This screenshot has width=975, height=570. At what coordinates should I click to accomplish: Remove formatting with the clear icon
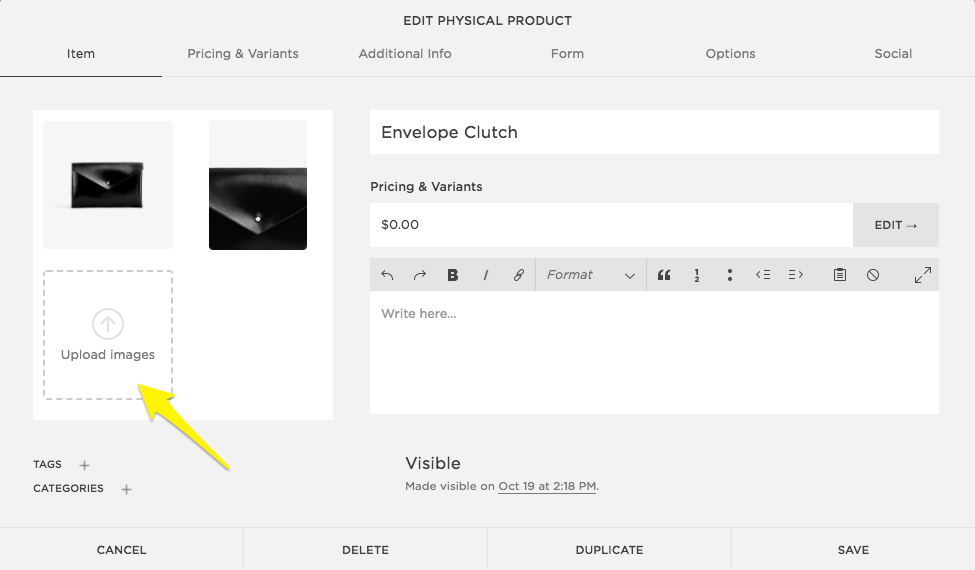pyautogui.click(x=873, y=275)
